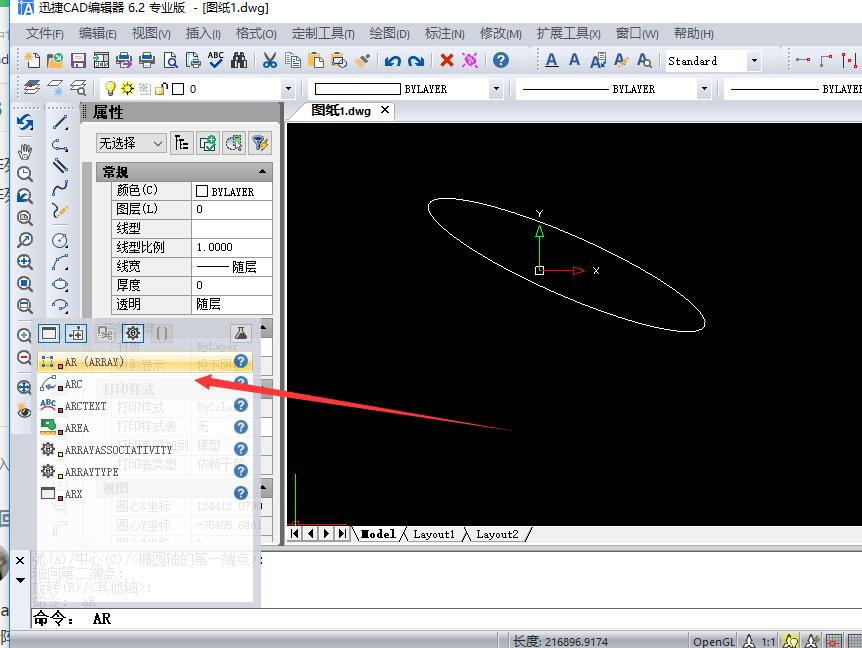Open Find with the binoculars icon

tap(239, 60)
